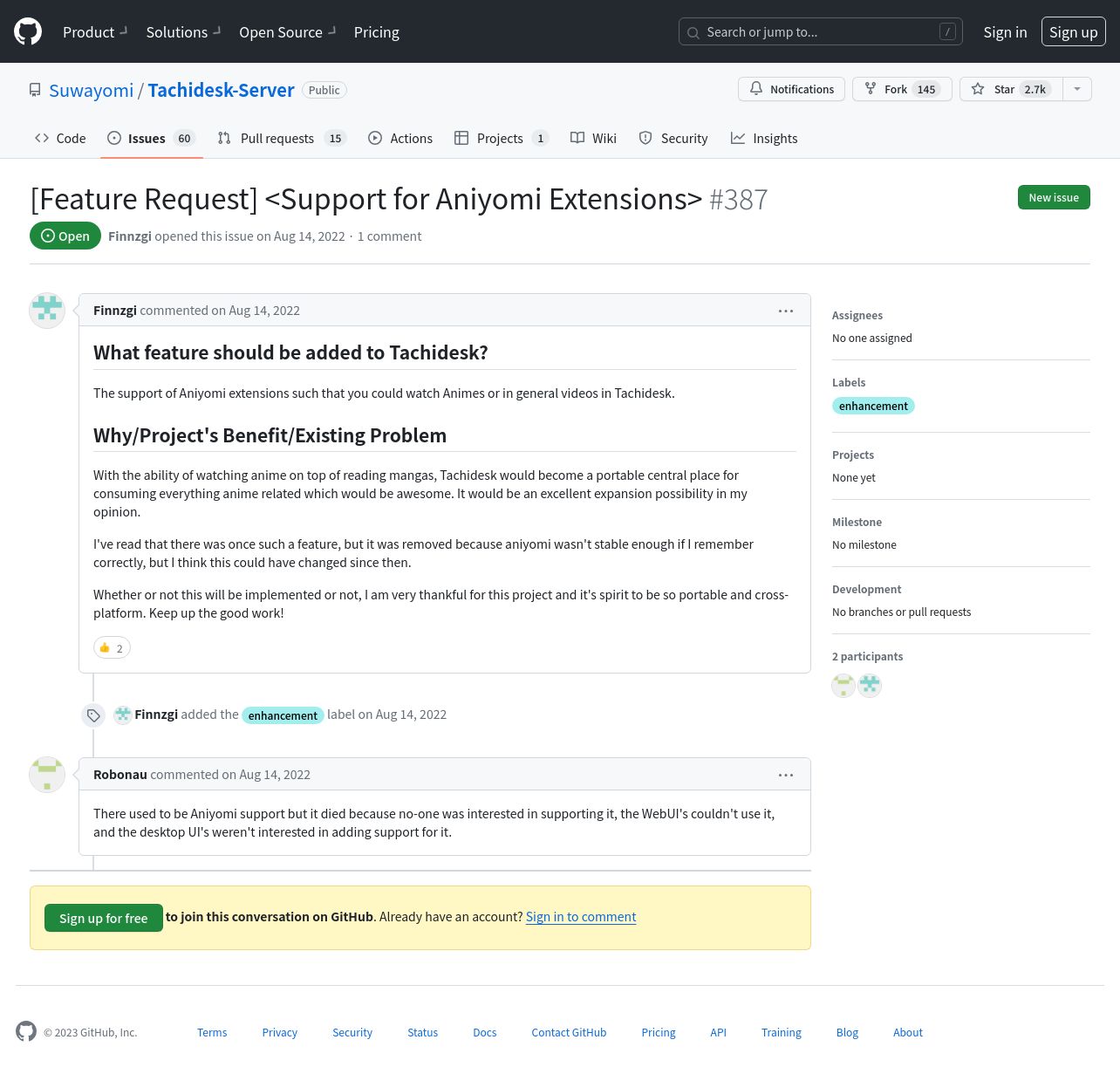
Task: Click first participant avatar in sidebar
Action: click(843, 686)
